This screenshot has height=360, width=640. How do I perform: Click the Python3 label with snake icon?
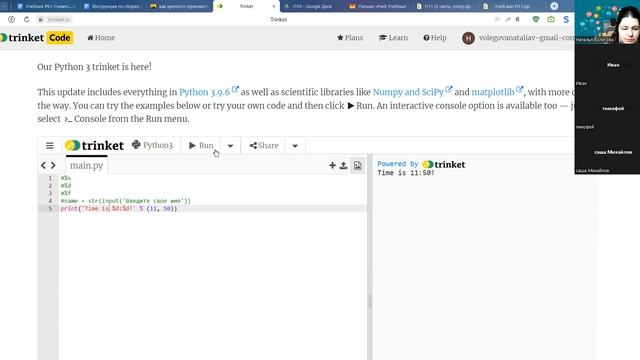click(152, 145)
